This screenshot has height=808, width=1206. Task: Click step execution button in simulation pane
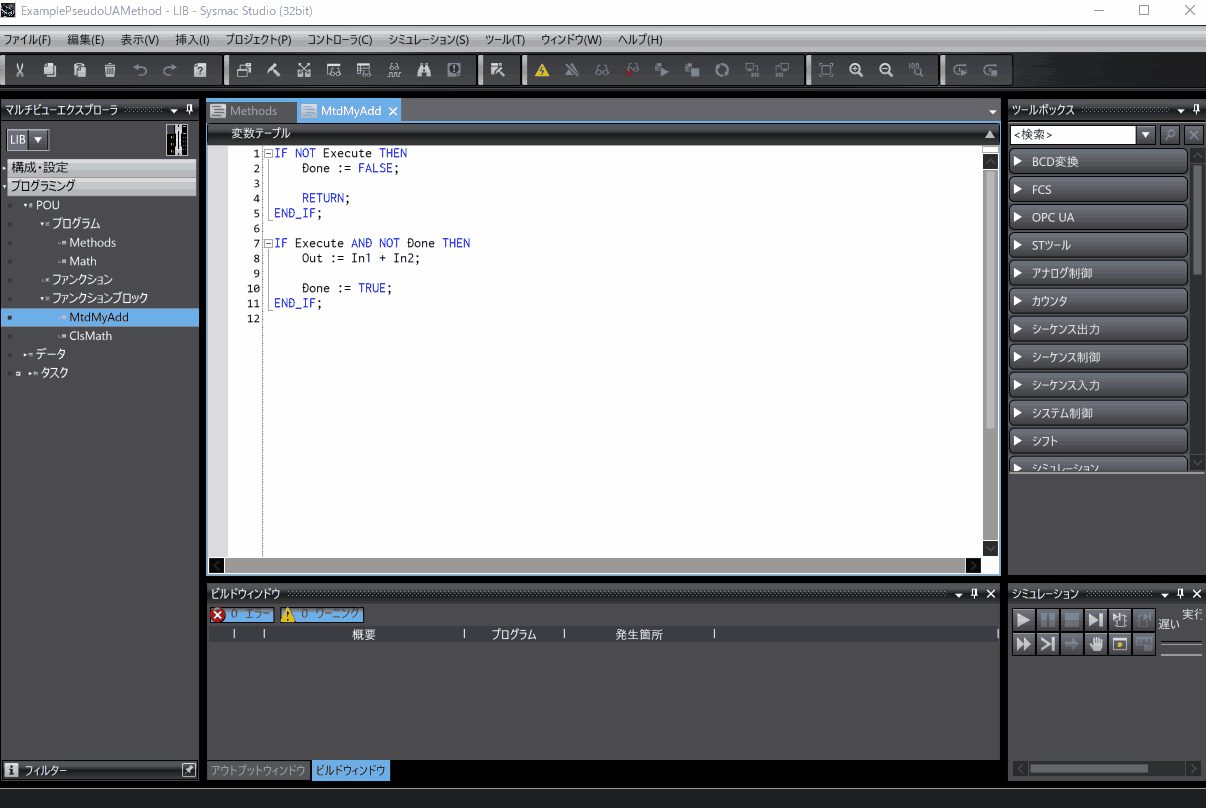1095,620
